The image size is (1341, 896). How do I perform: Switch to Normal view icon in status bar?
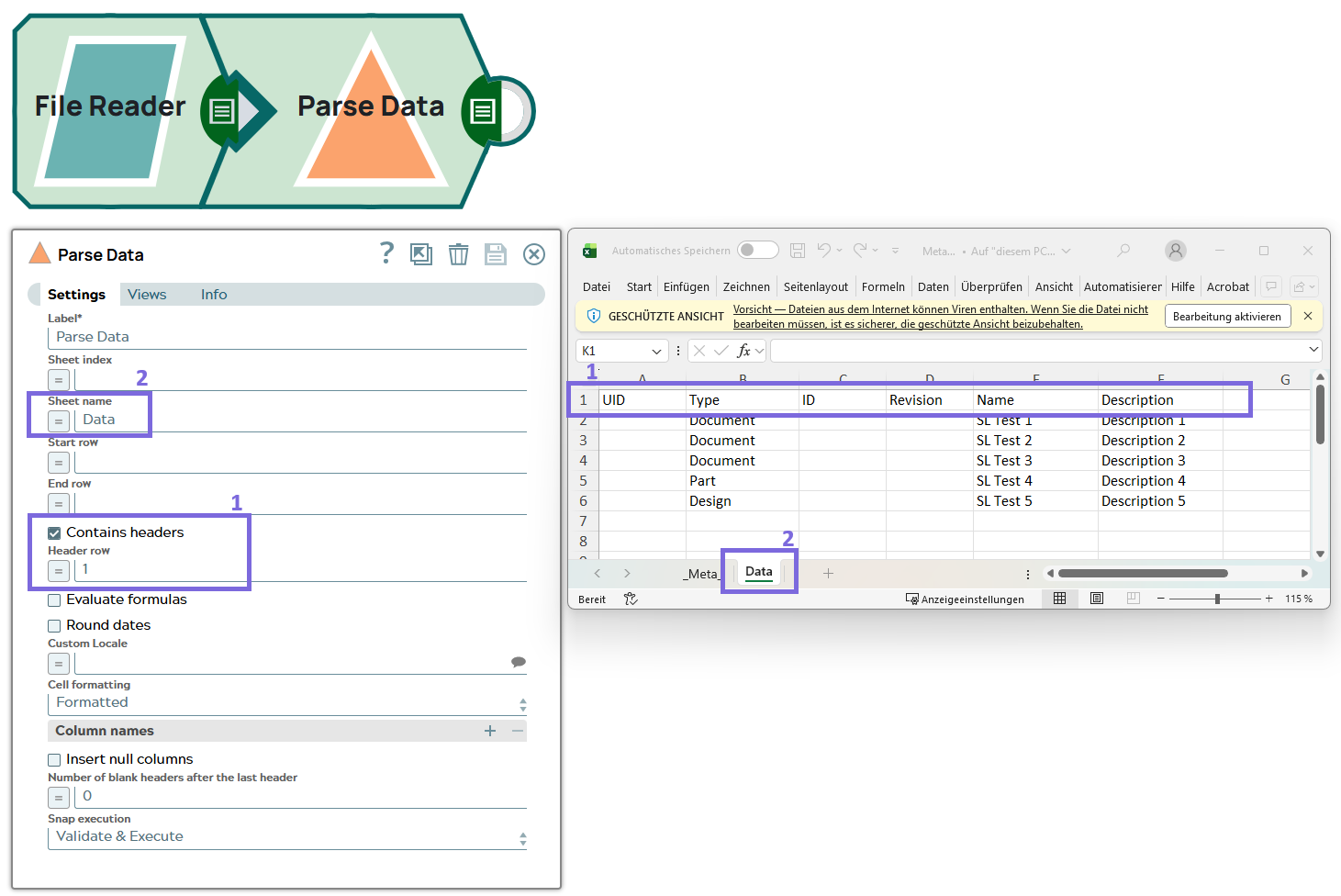click(1059, 599)
